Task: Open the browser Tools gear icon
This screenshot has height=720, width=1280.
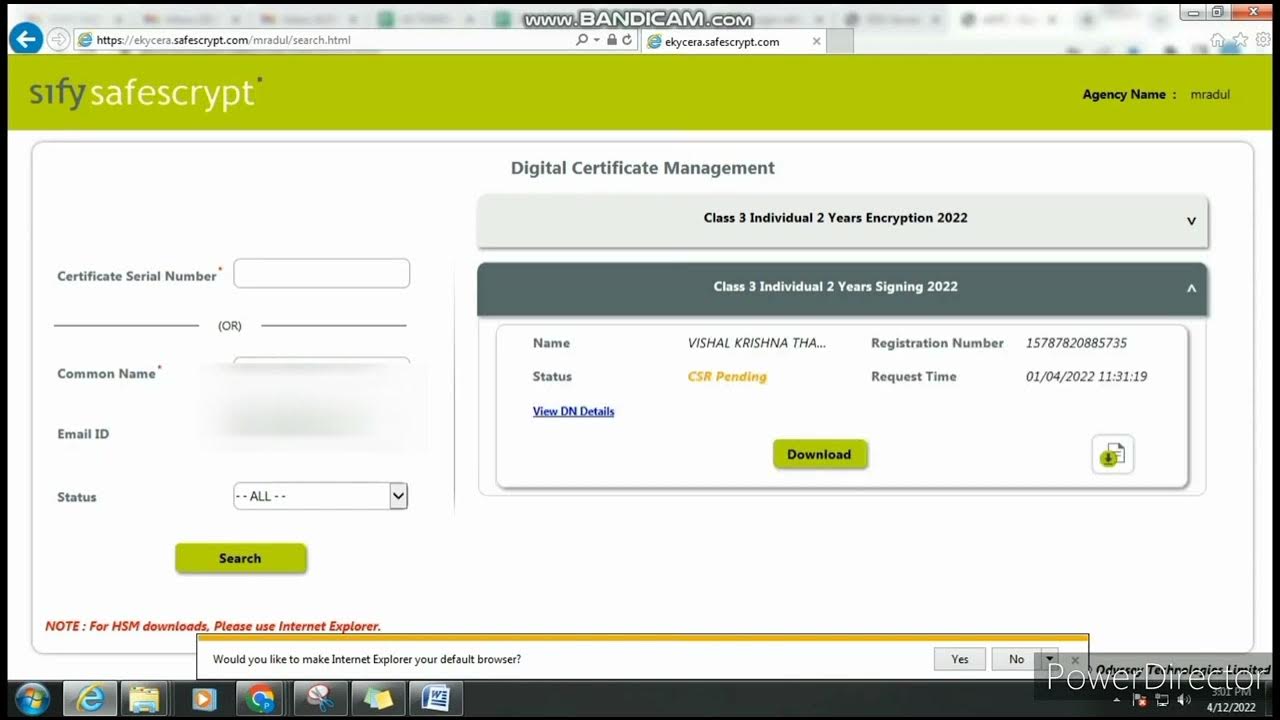Action: (x=1263, y=40)
